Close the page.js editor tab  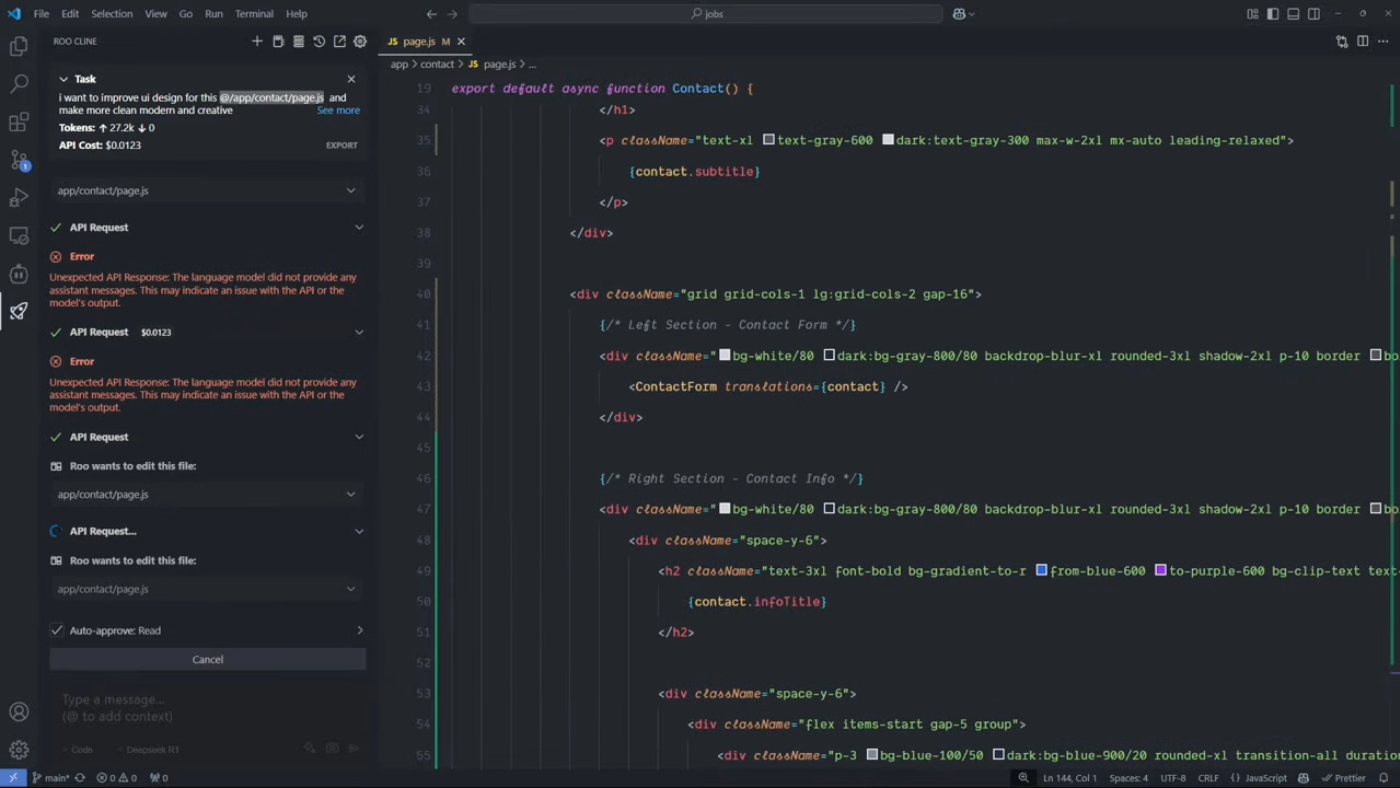point(461,41)
